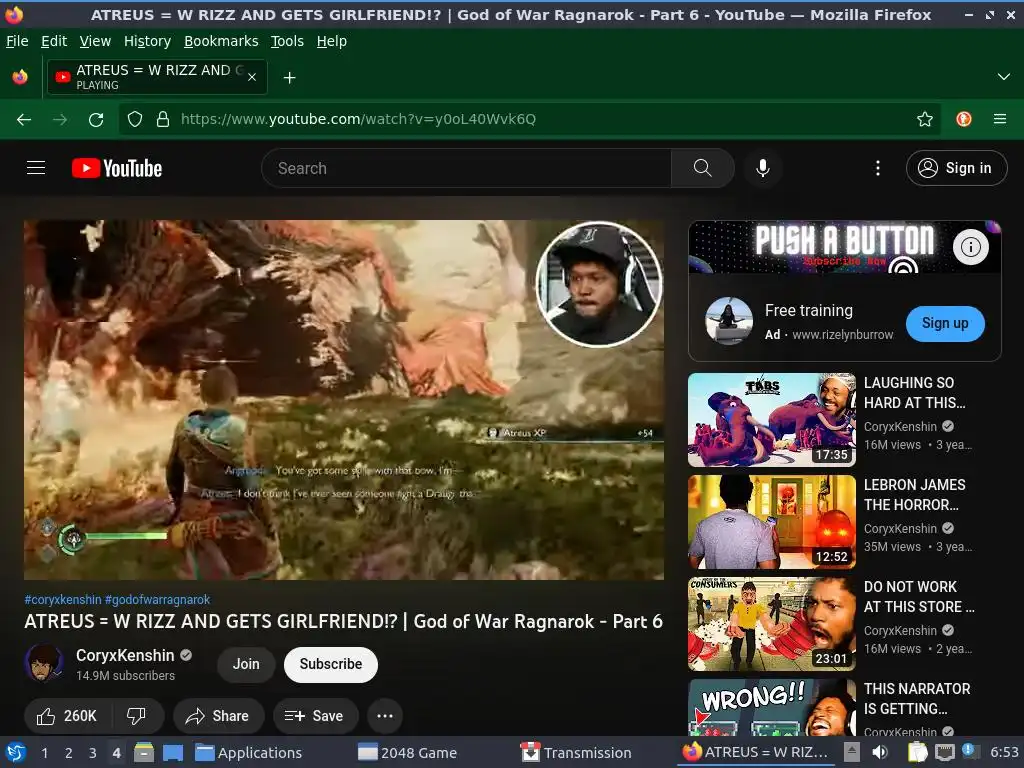Open volume speaker tray icon
This screenshot has height=768, width=1024.
pyautogui.click(x=880, y=753)
